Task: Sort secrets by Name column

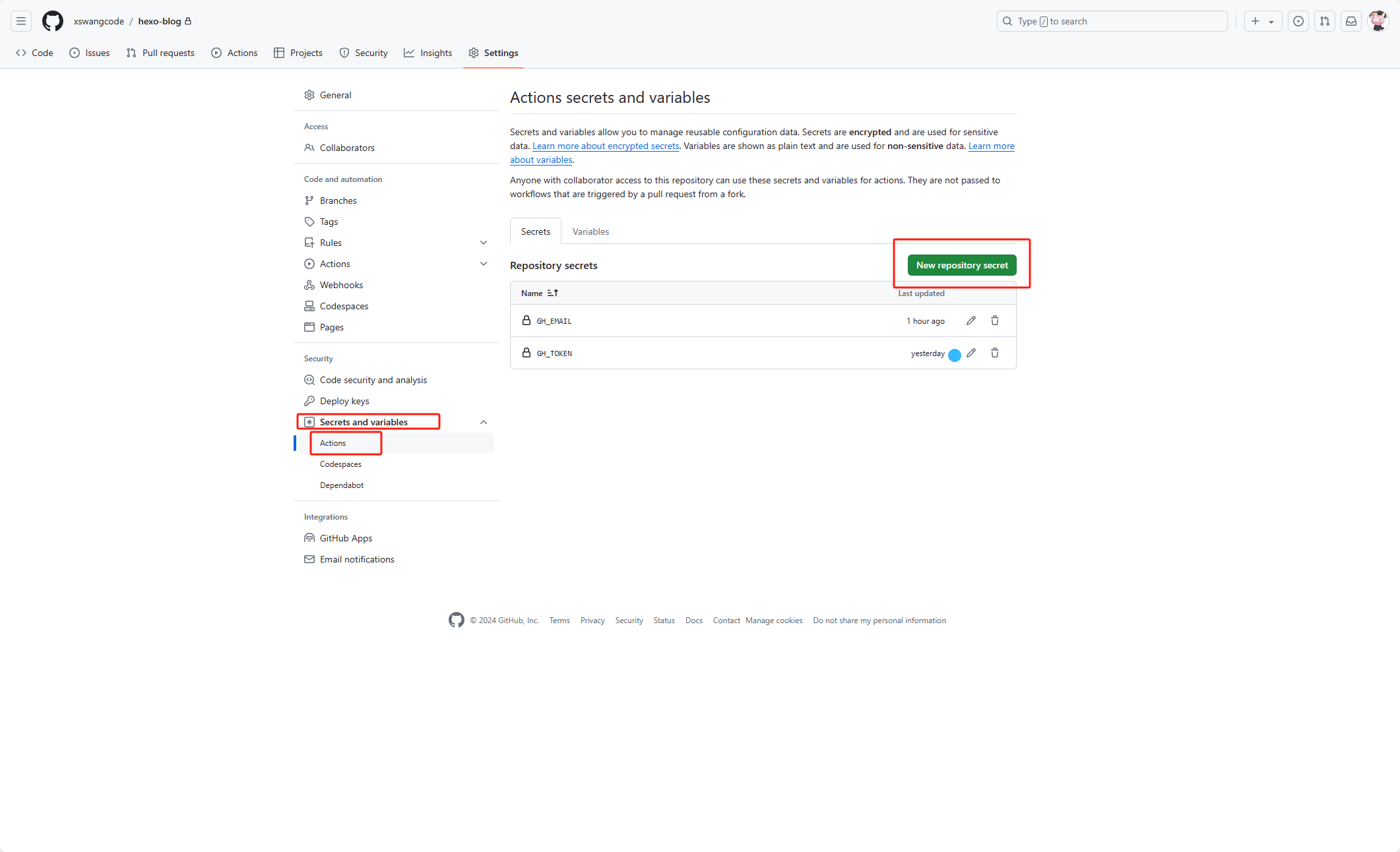Action: click(x=540, y=293)
